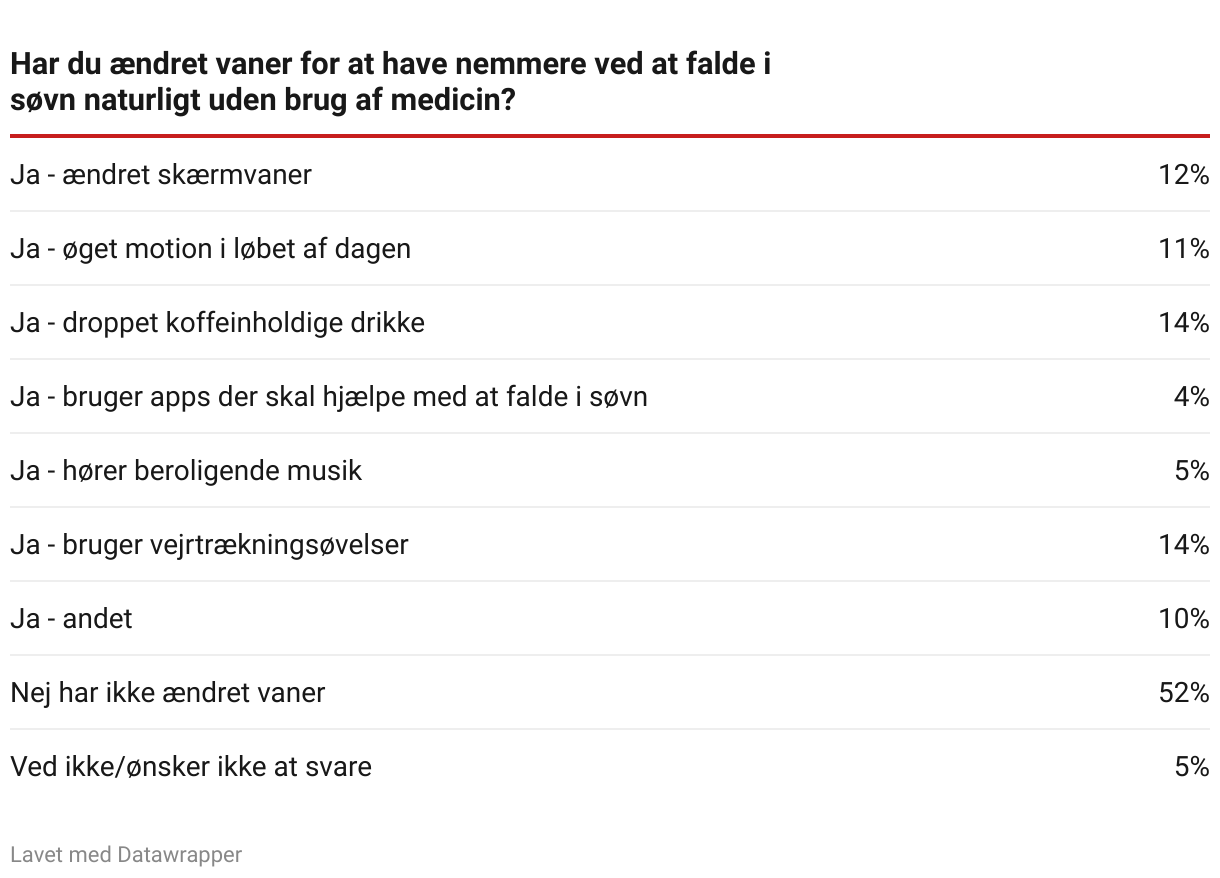Screen dimensions: 1220x878
Task: Click the 52% value
Action: tap(1184, 692)
